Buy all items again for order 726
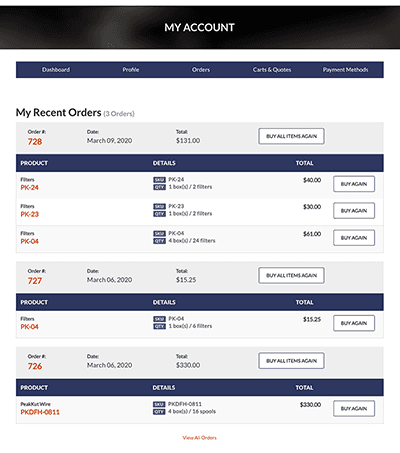 [291, 361]
